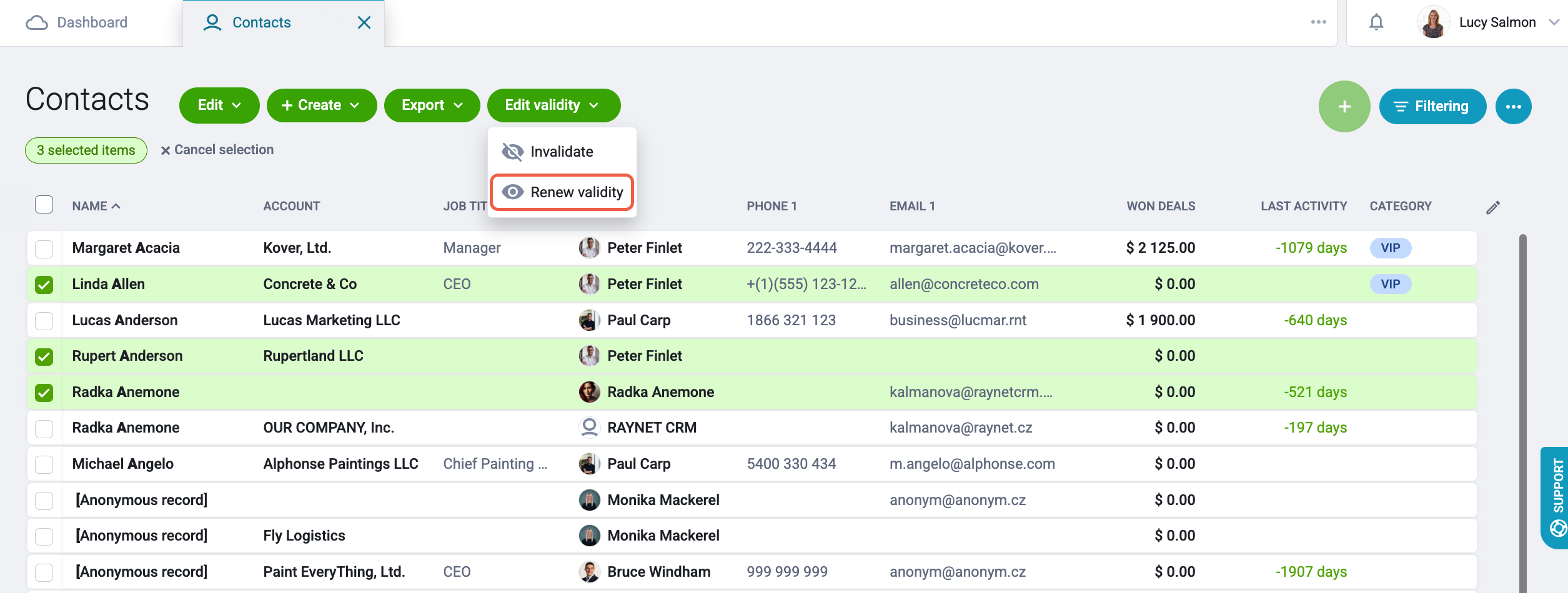
Task: Click the vertical scrollbar of the contacts list
Action: click(x=1522, y=412)
